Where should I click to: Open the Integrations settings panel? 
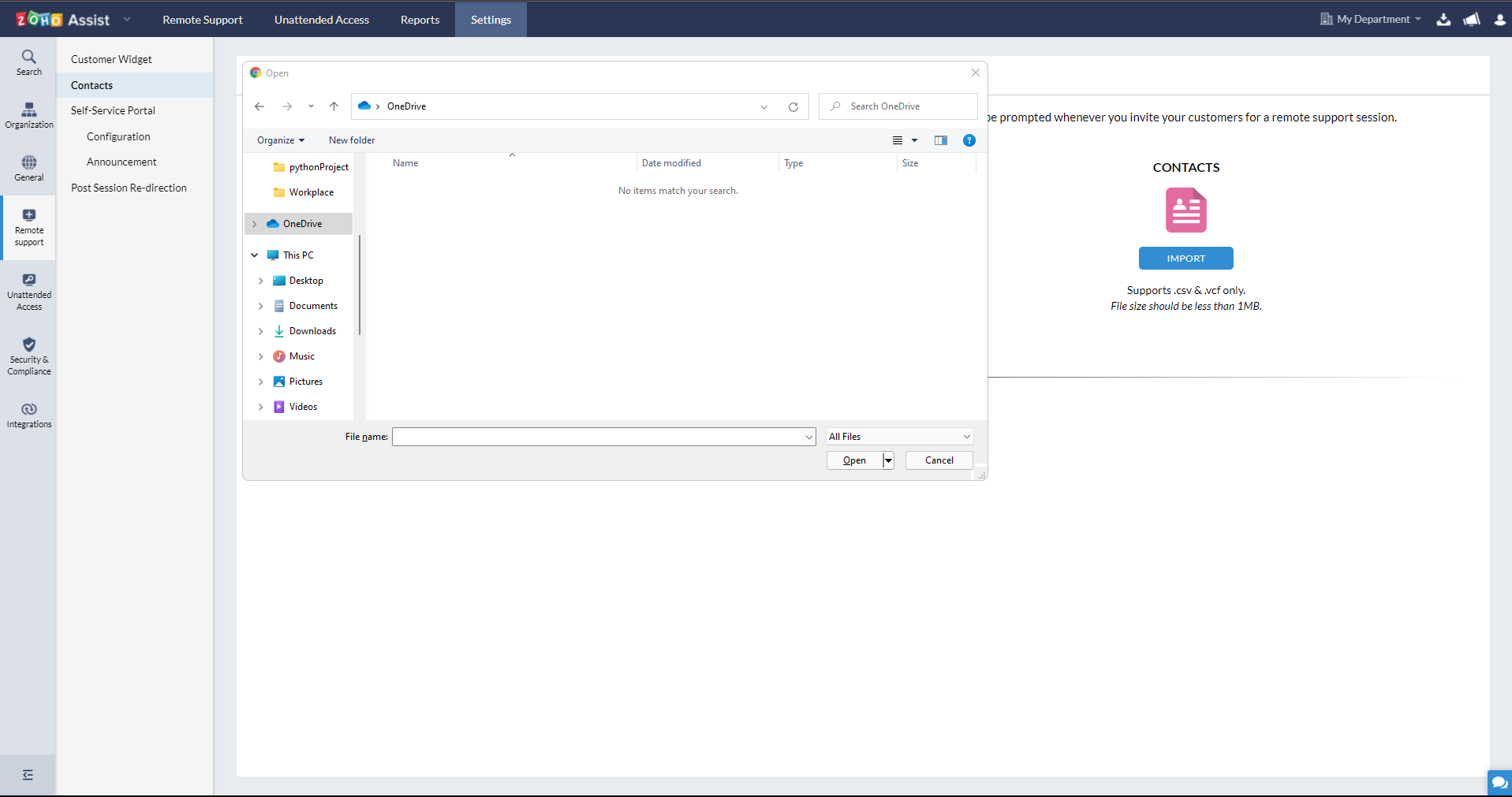[x=28, y=414]
